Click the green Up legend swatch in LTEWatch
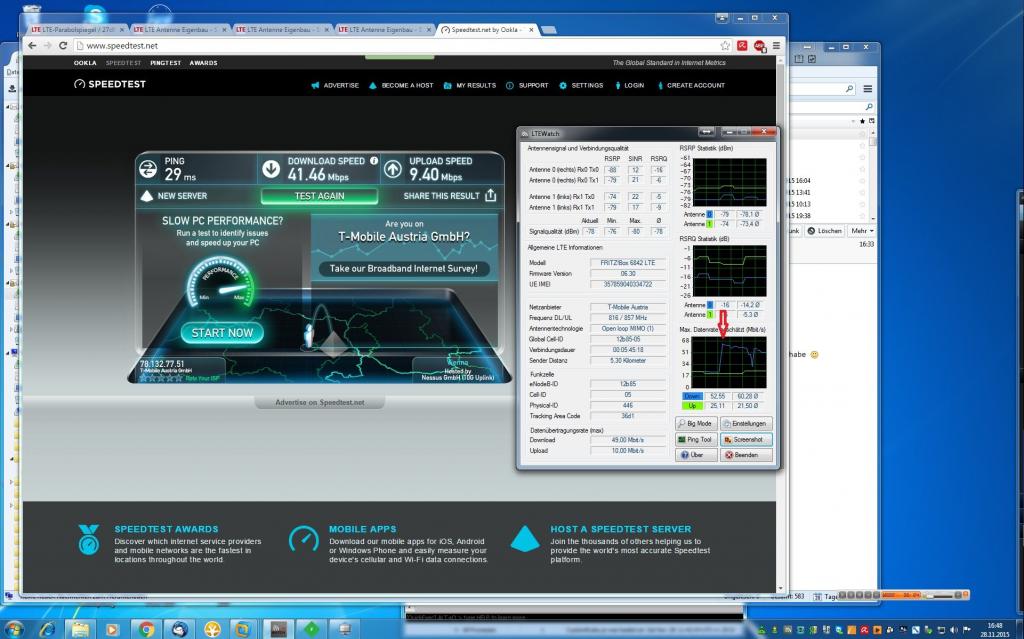This screenshot has width=1024, height=639. tap(692, 406)
